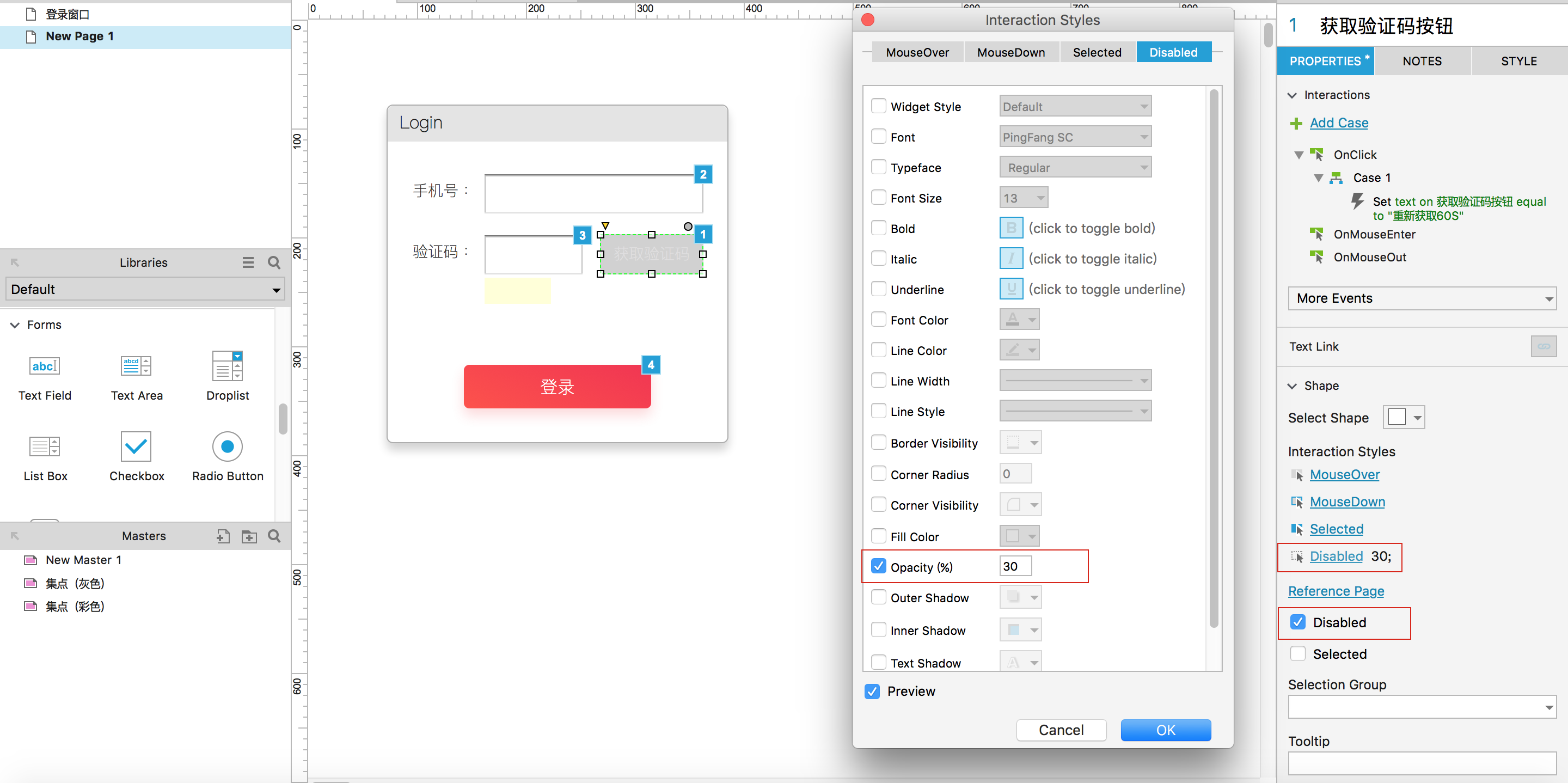
Task: Toggle the Preview checkbox
Action: click(x=872, y=691)
